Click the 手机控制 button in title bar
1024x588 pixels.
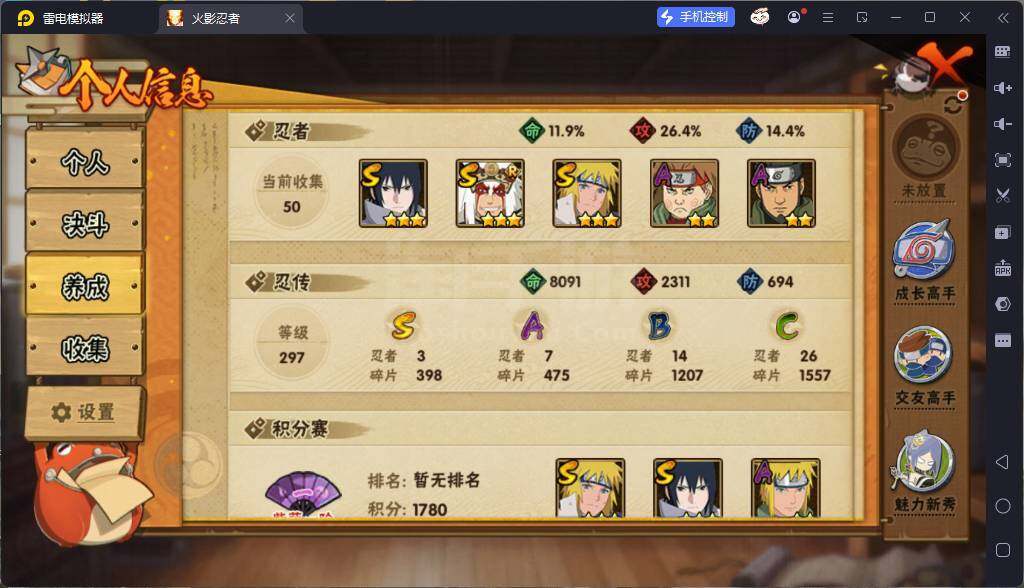[x=696, y=17]
